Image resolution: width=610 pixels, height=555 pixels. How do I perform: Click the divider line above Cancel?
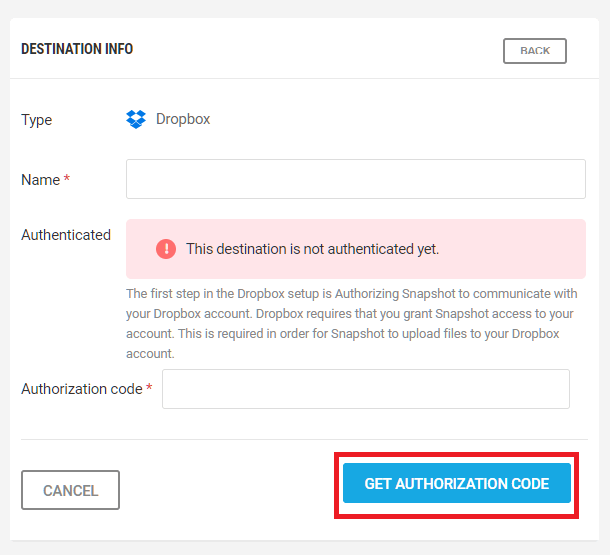click(x=300, y=439)
